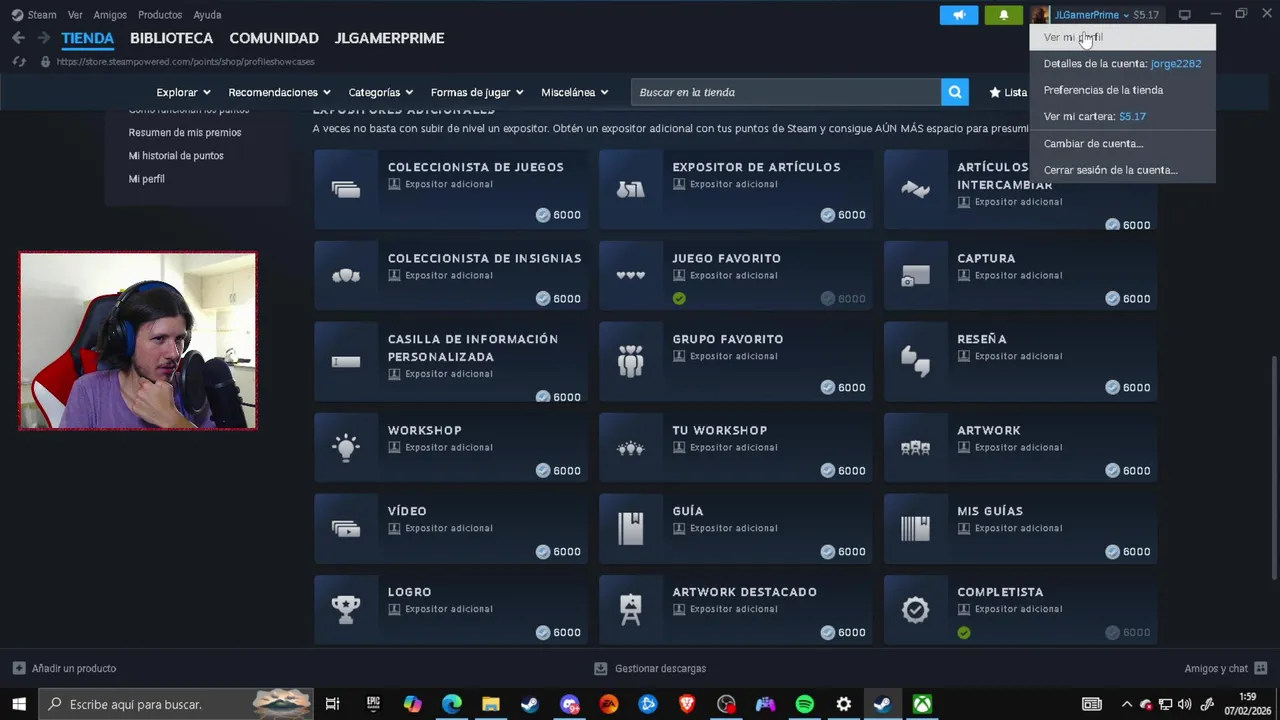Open Spotify from the taskbar
1280x720 pixels.
pyautogui.click(x=804, y=704)
